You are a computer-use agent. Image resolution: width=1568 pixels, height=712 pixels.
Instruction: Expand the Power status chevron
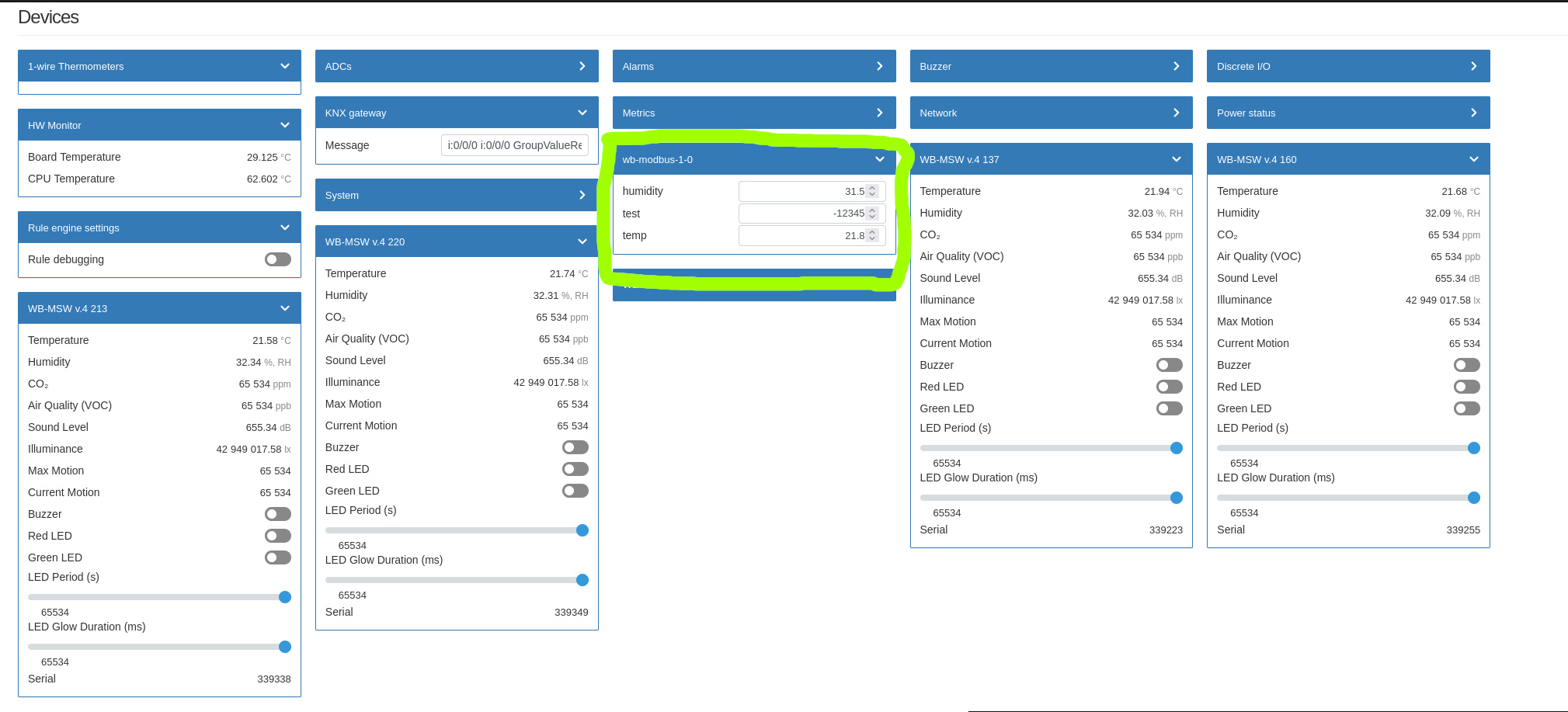(x=1473, y=113)
